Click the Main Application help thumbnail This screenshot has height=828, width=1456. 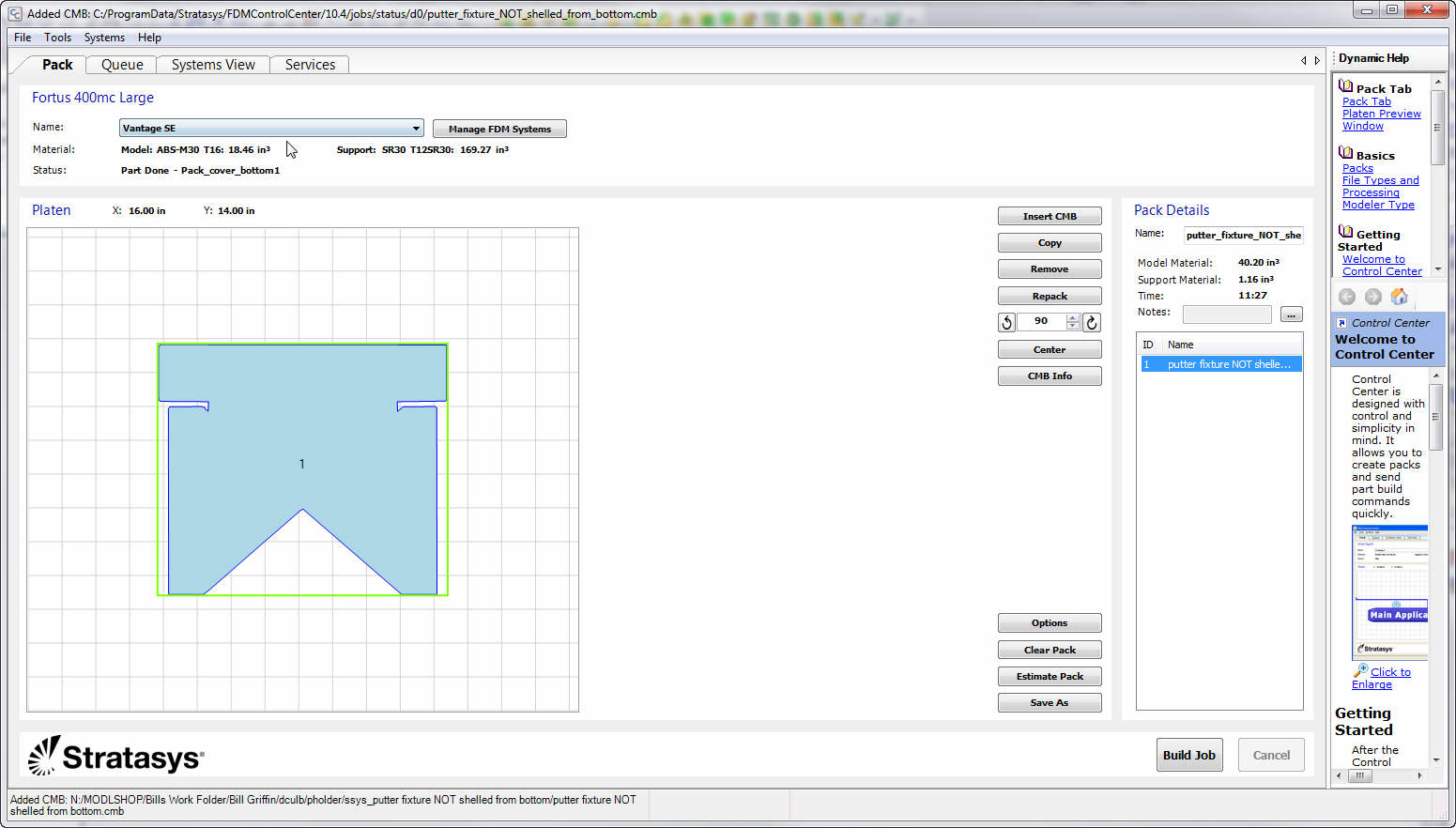click(1389, 591)
